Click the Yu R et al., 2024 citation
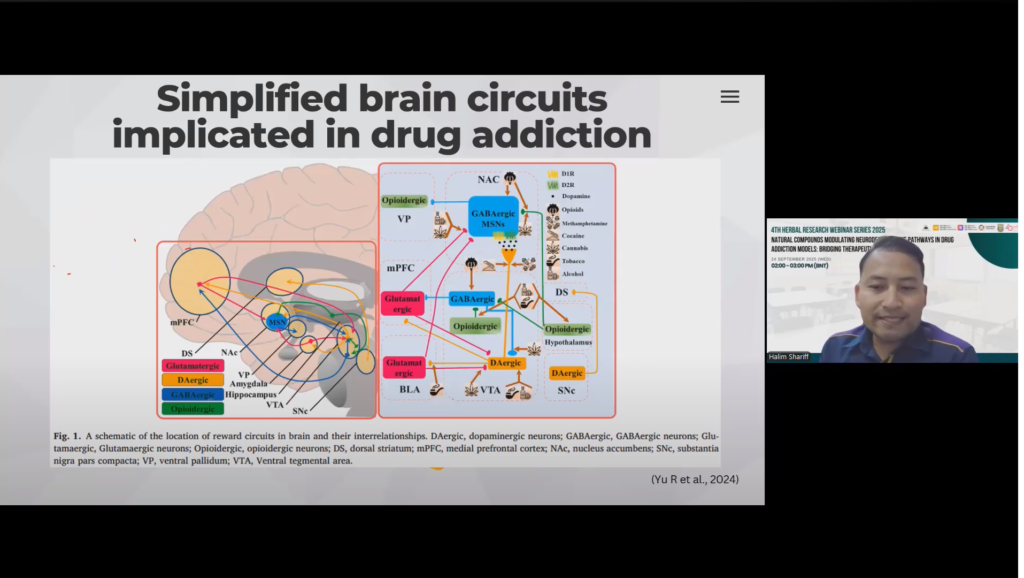The image size is (1024, 578). tap(694, 479)
